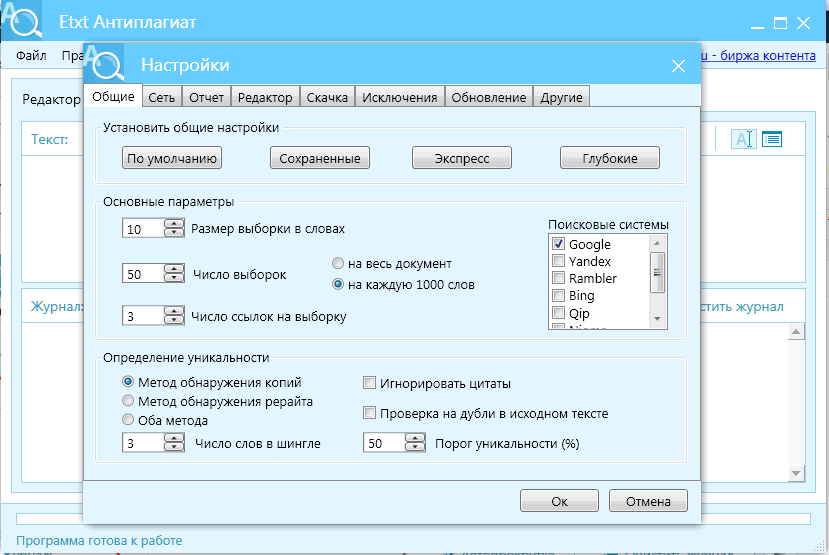Select the text cursor editor mode icon
Viewport: 829px width, 555px height.
[743, 139]
